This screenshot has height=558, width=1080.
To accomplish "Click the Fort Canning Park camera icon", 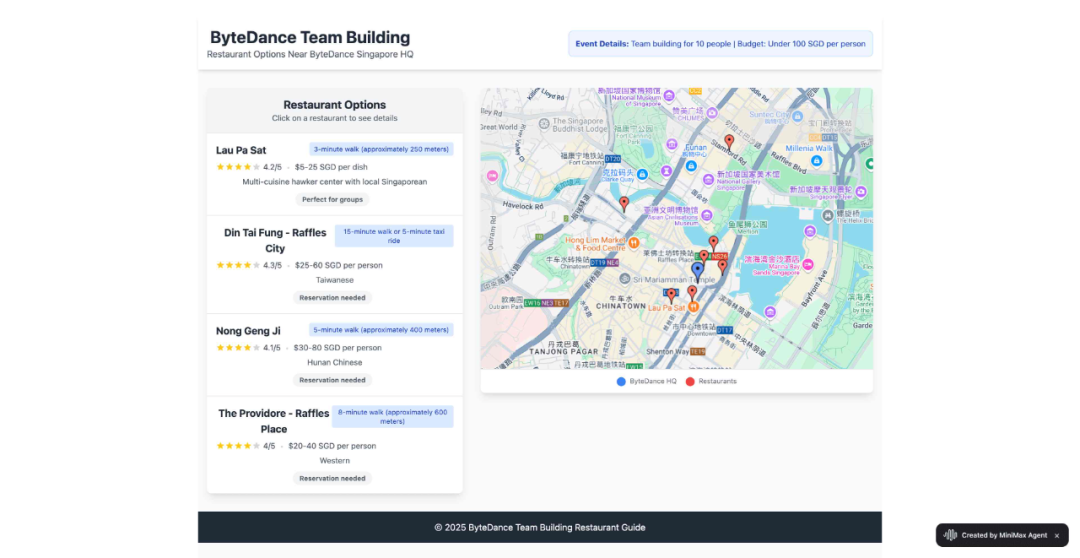I will click(x=672, y=144).
